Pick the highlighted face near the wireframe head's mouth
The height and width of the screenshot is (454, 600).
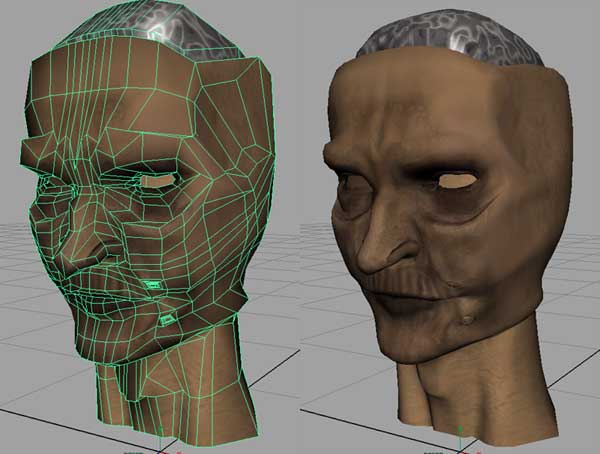tap(153, 285)
